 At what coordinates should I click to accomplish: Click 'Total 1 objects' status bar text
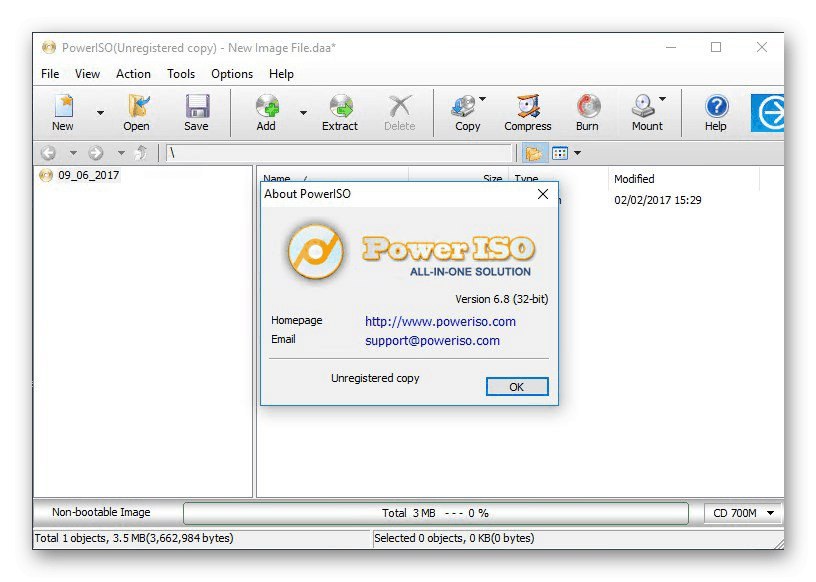[134, 538]
